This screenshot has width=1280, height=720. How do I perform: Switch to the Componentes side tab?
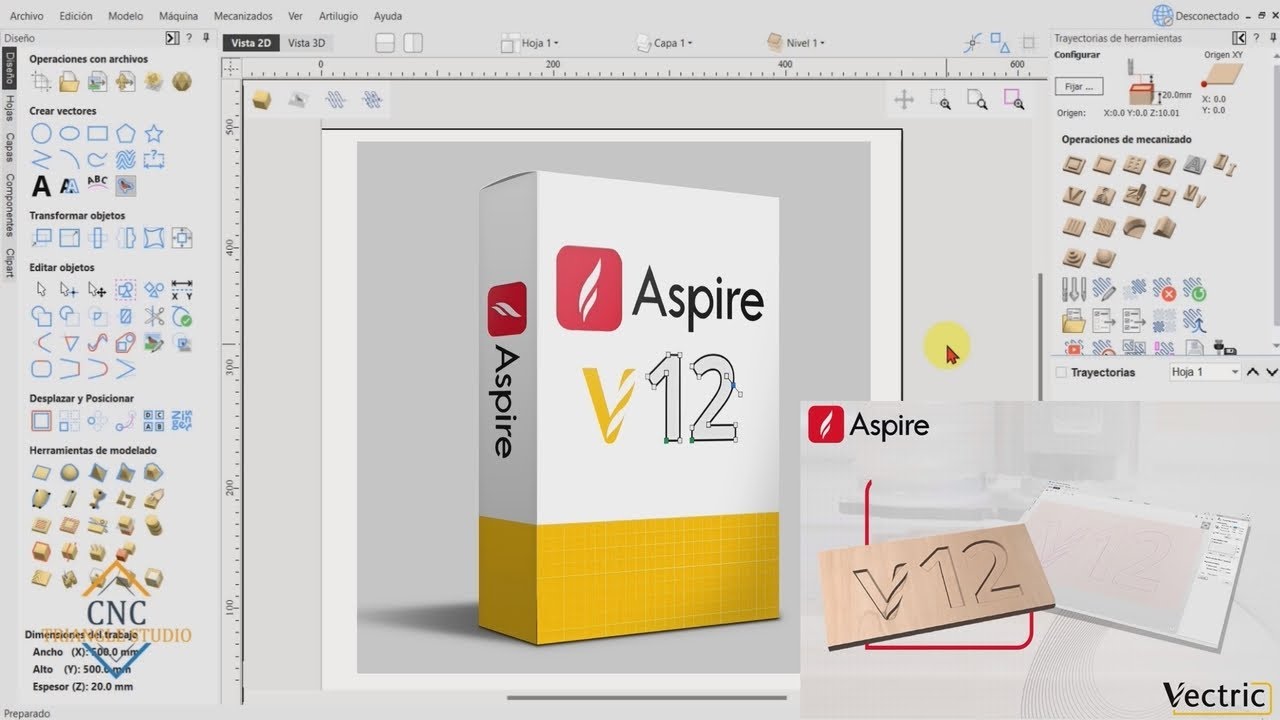pyautogui.click(x=9, y=206)
